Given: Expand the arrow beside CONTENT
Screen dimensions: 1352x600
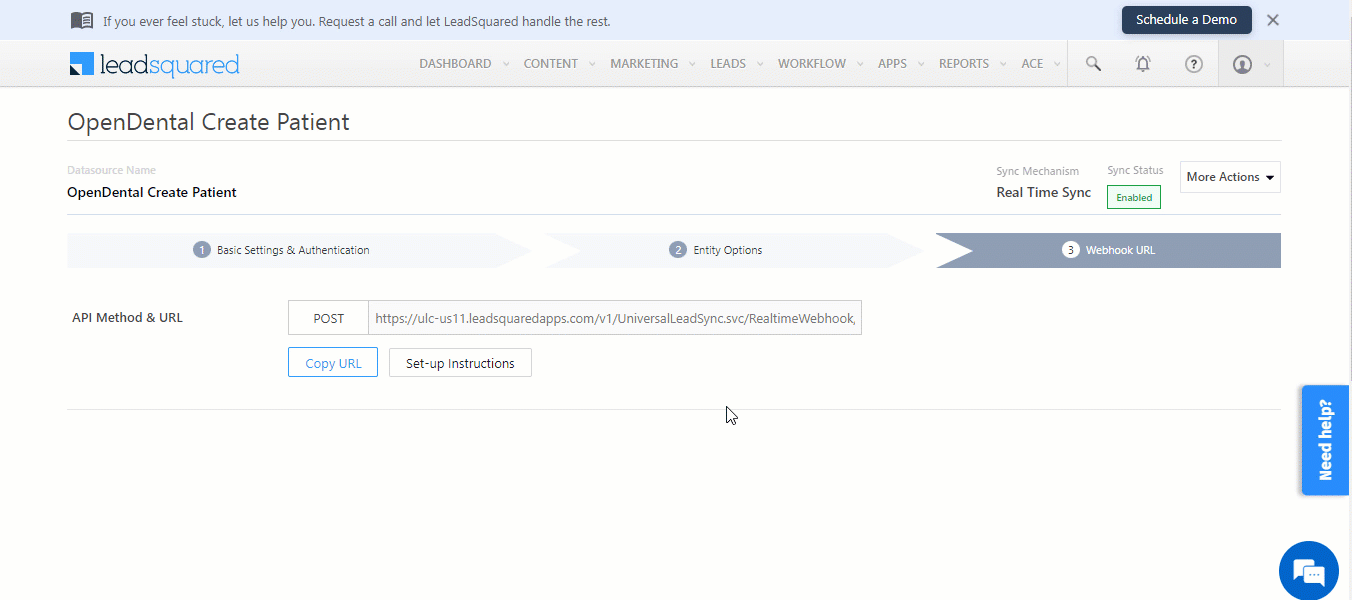Looking at the screenshot, I should [x=591, y=64].
